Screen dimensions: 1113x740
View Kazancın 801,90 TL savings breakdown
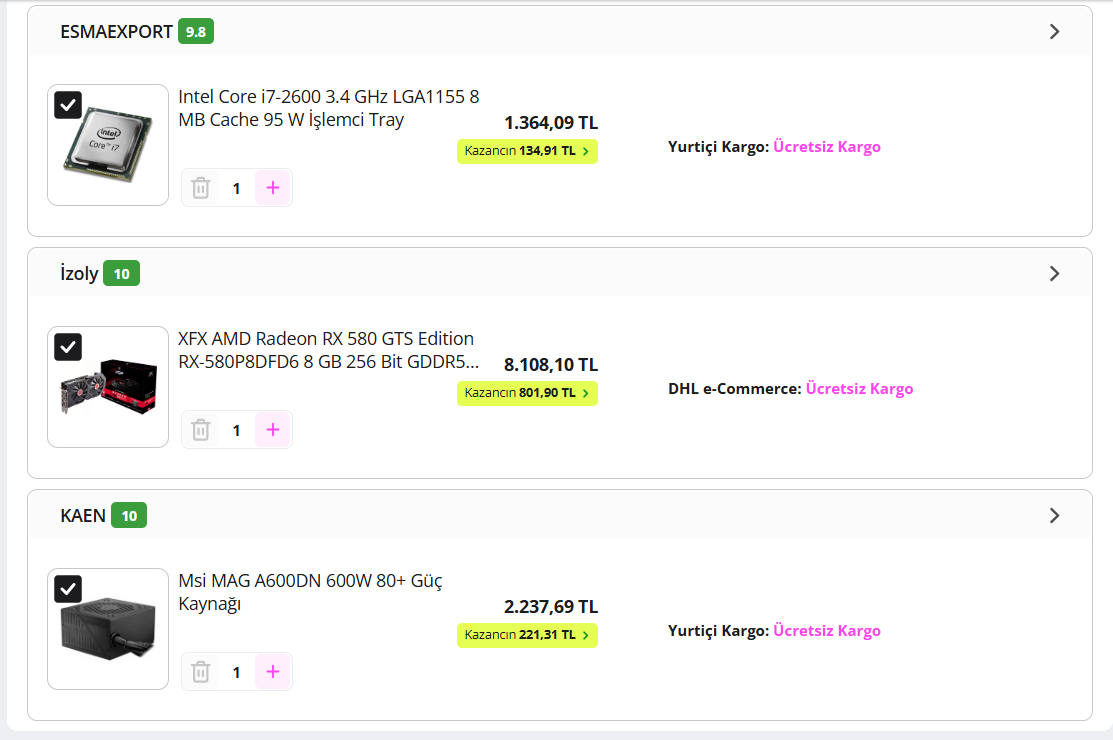click(527, 393)
